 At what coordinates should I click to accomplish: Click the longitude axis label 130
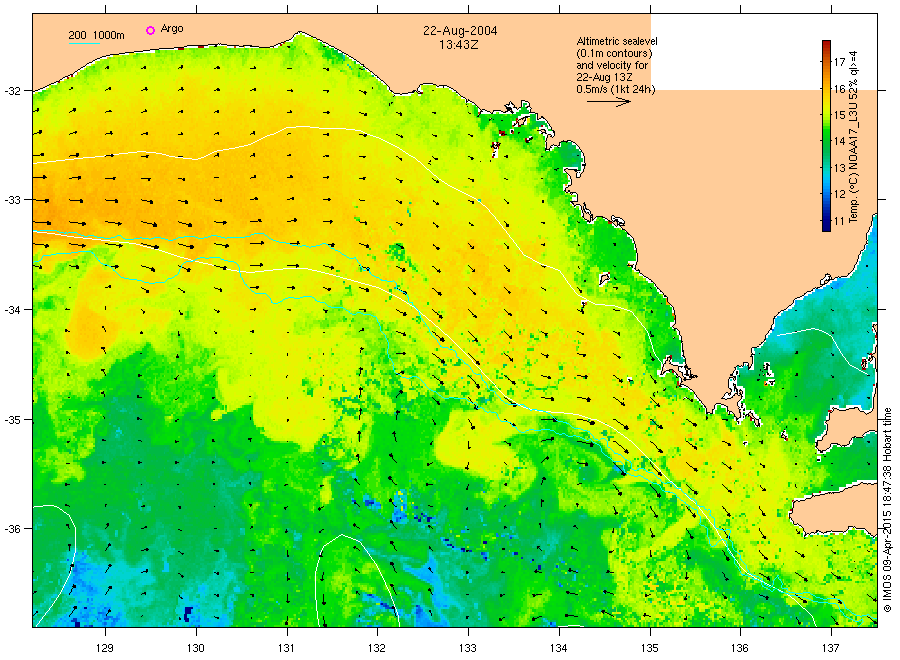click(196, 648)
